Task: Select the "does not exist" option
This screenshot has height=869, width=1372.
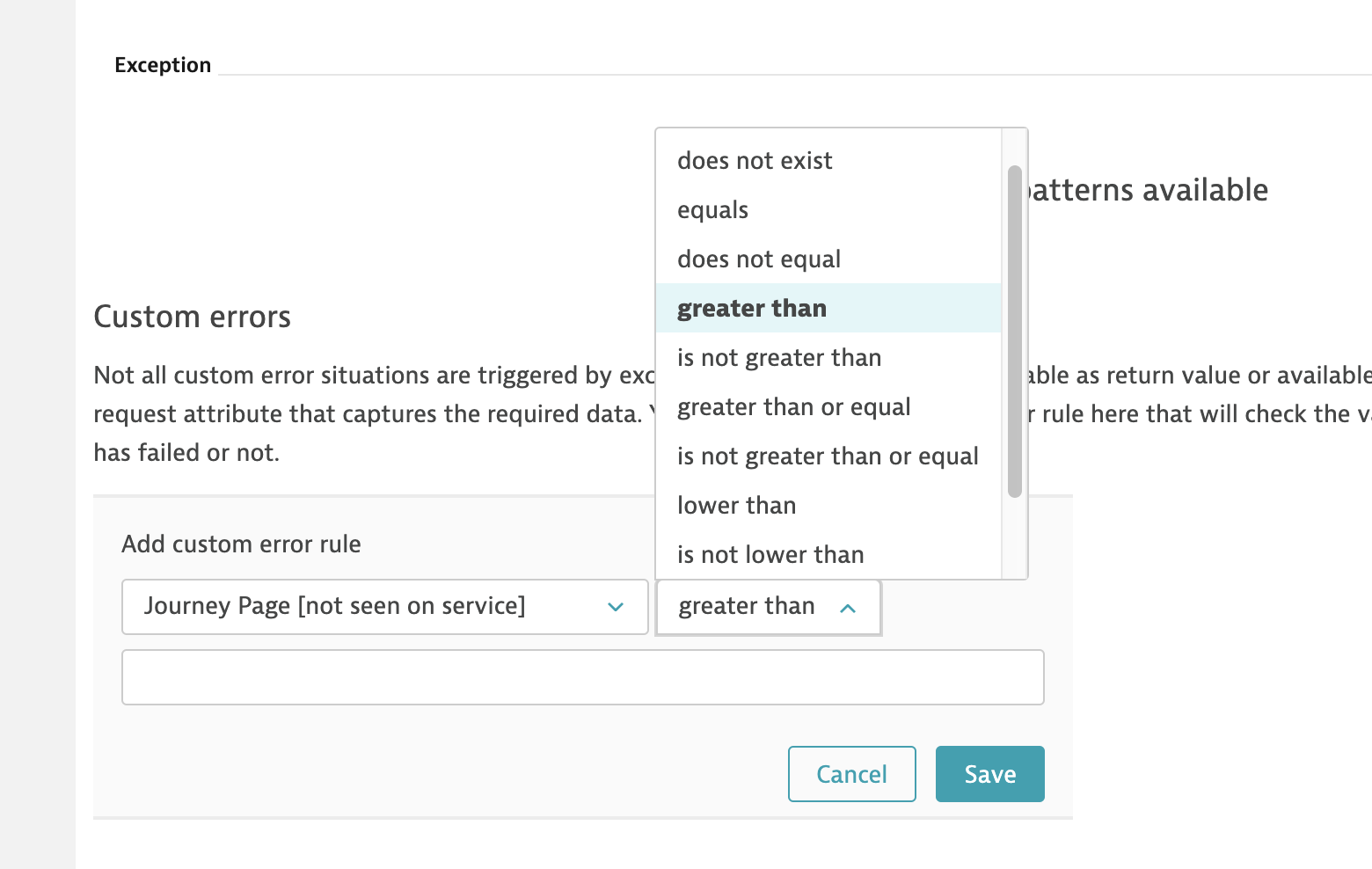Action: tap(755, 161)
